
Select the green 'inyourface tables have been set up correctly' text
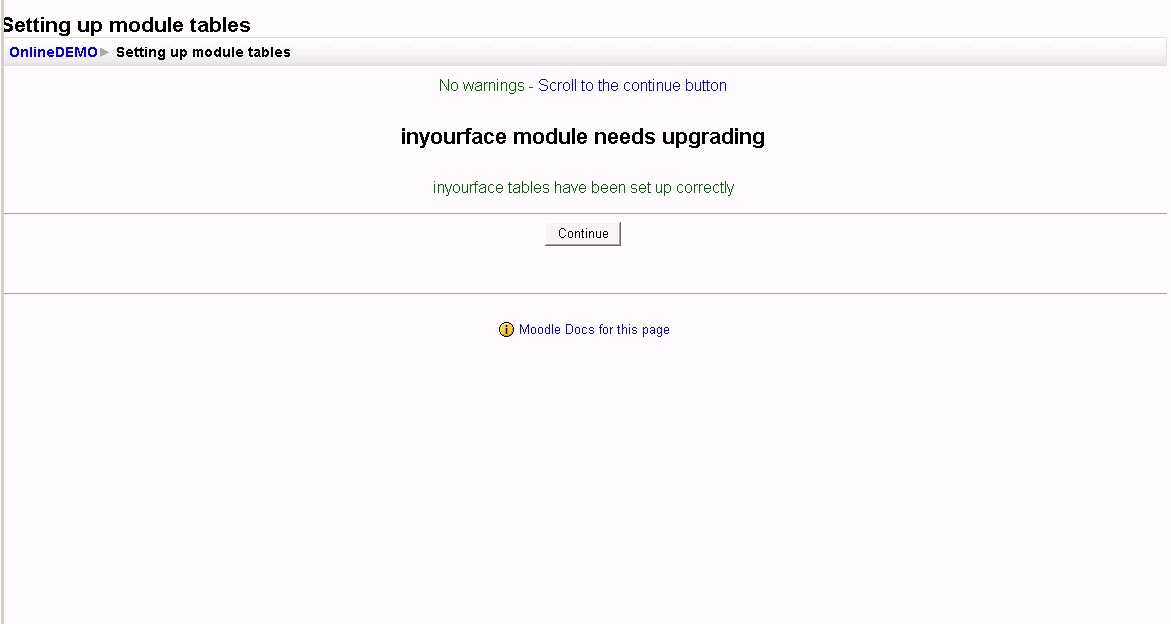(582, 187)
